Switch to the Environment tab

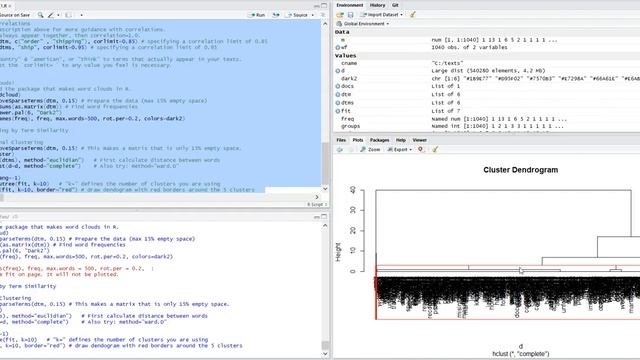349,5
